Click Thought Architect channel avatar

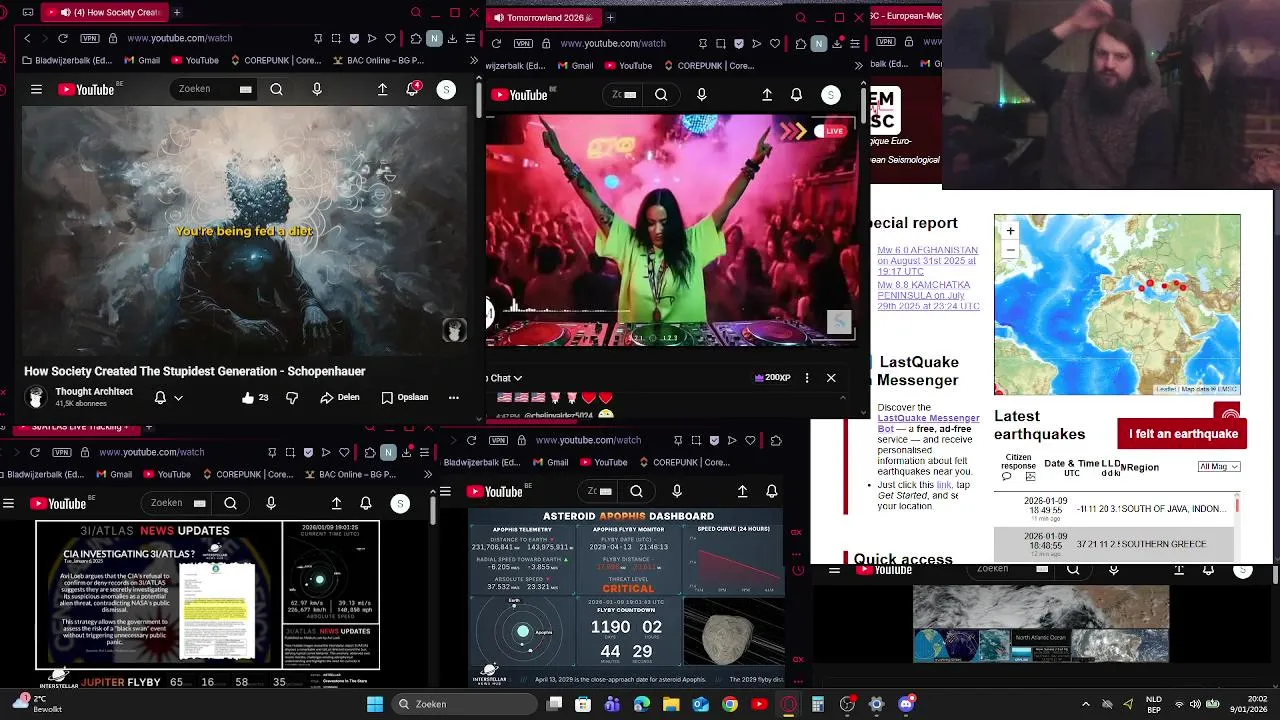click(36, 397)
